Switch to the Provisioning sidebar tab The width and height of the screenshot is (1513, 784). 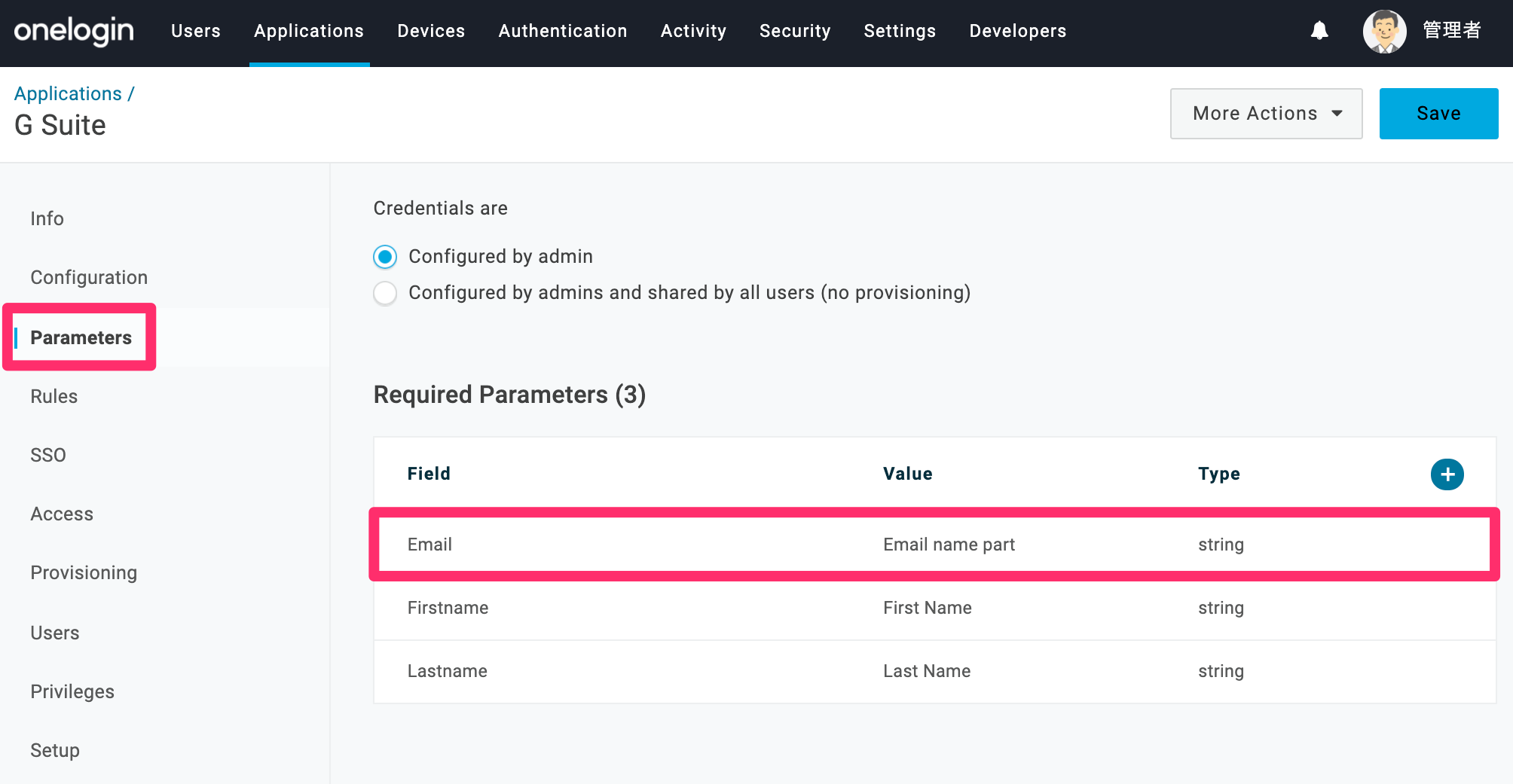[84, 572]
